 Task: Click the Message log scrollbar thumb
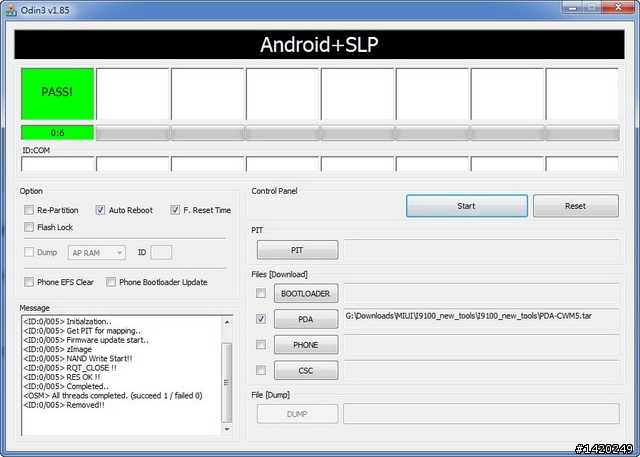227,382
